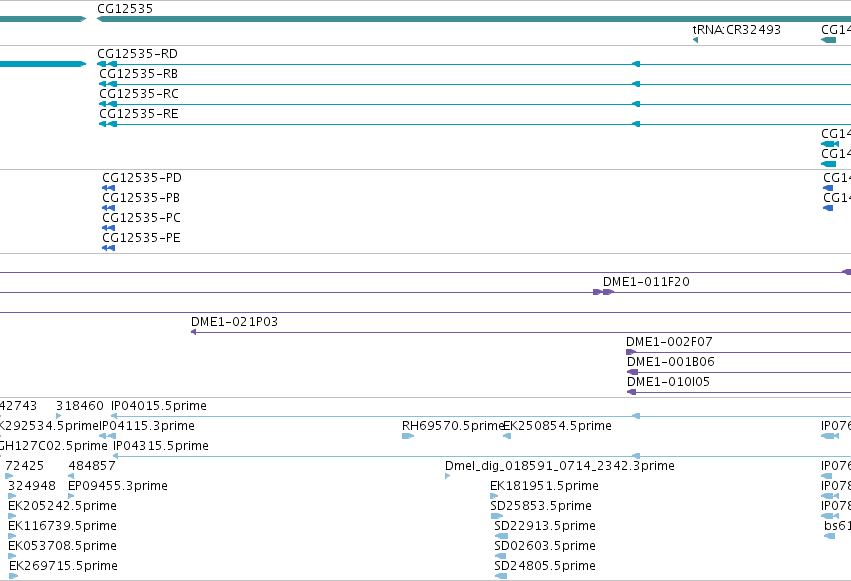Click the 324948 feature label
Viewport: 851px width, 581px height.
coord(31,487)
